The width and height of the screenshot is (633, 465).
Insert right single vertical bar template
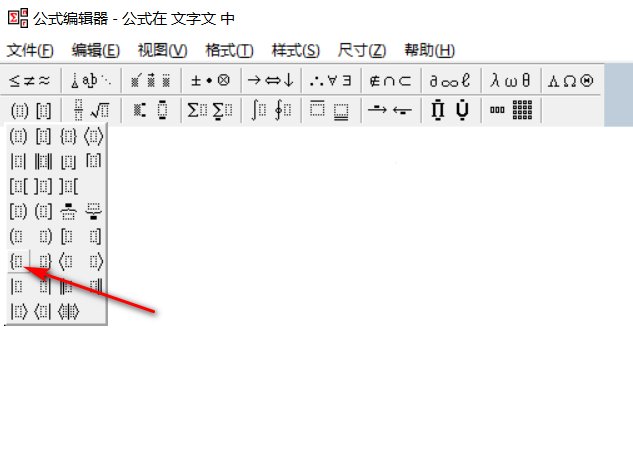click(44, 287)
